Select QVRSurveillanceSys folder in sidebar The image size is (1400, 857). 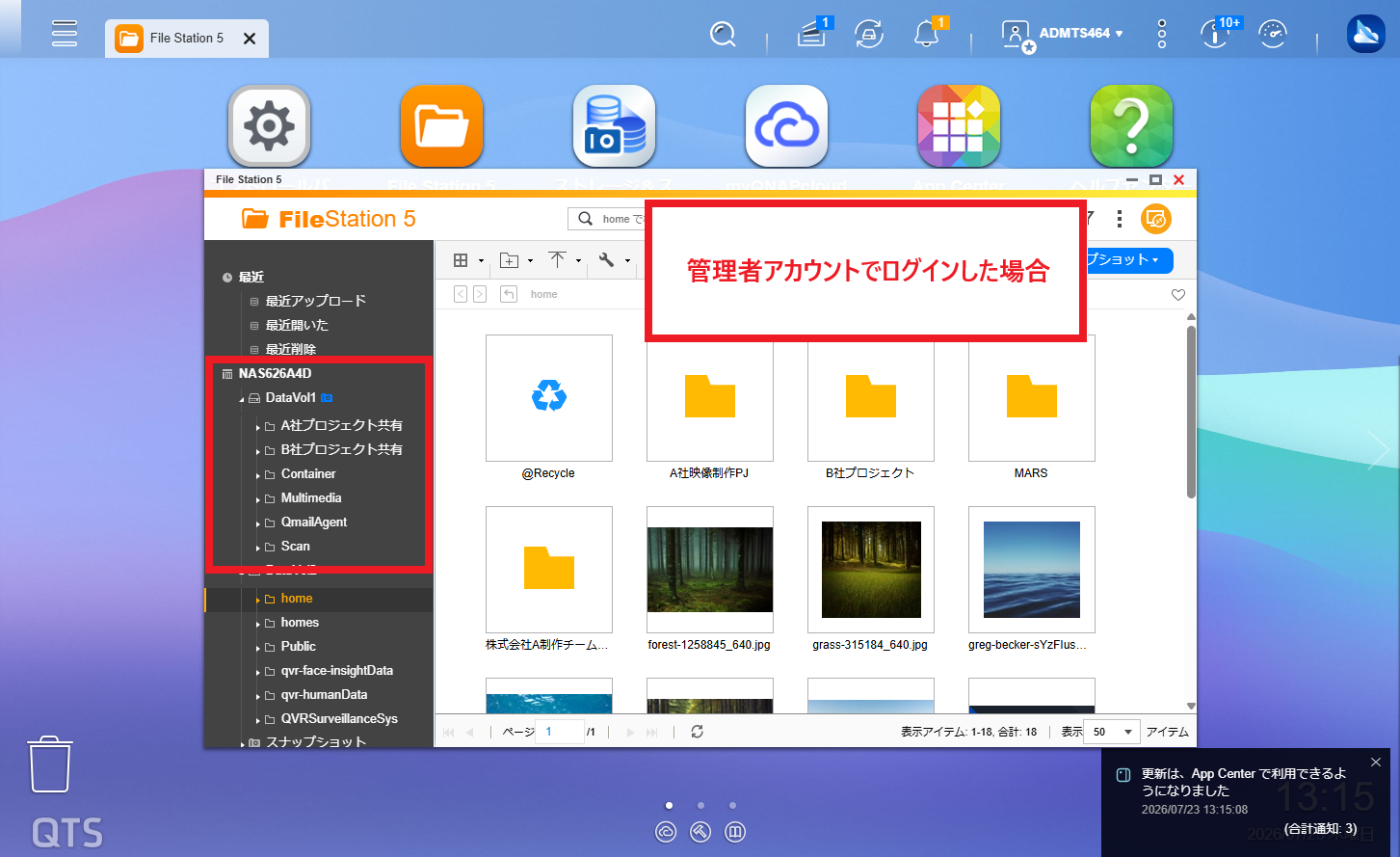(339, 718)
